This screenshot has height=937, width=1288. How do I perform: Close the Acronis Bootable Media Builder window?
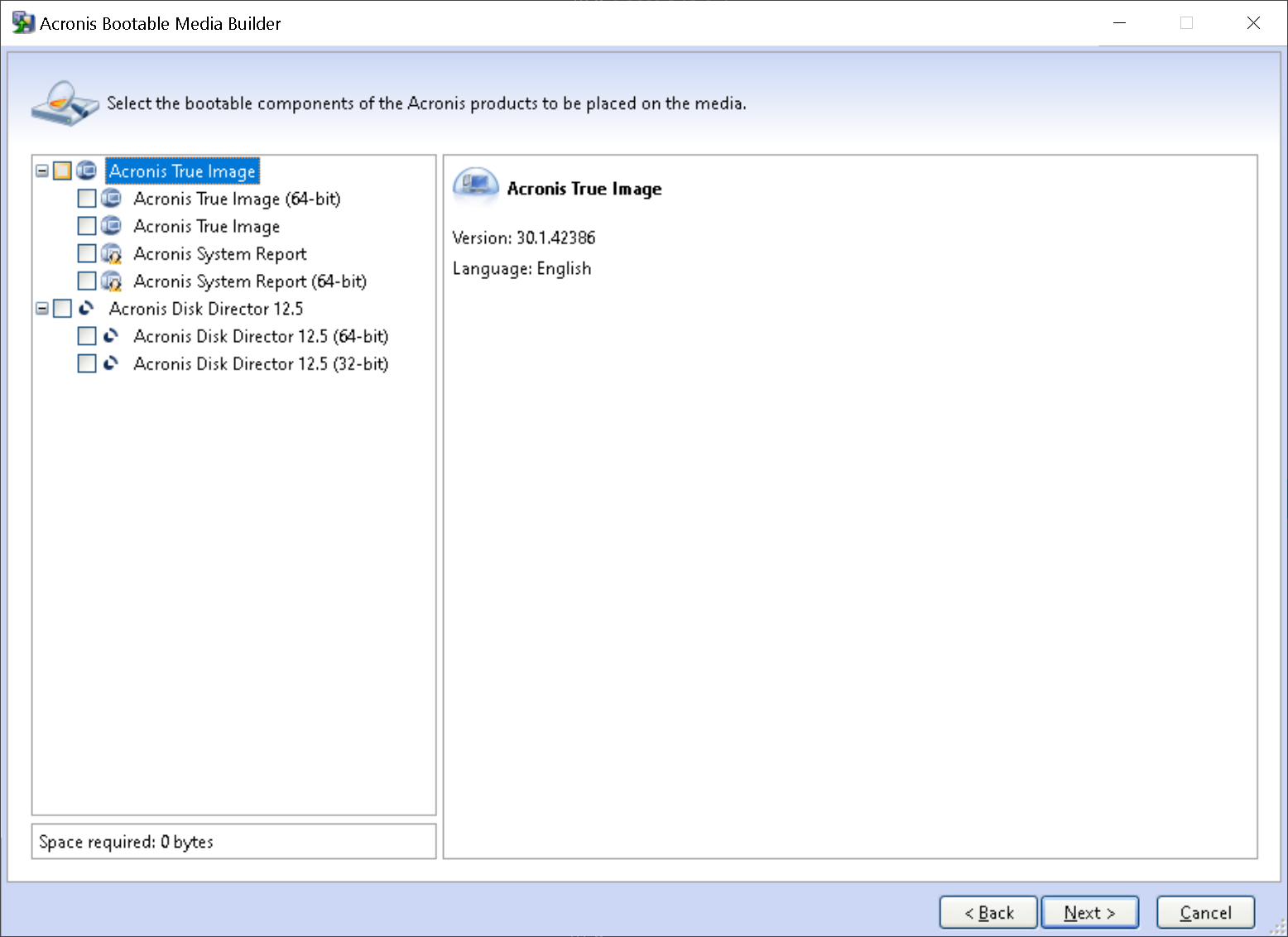pyautogui.click(x=1253, y=23)
